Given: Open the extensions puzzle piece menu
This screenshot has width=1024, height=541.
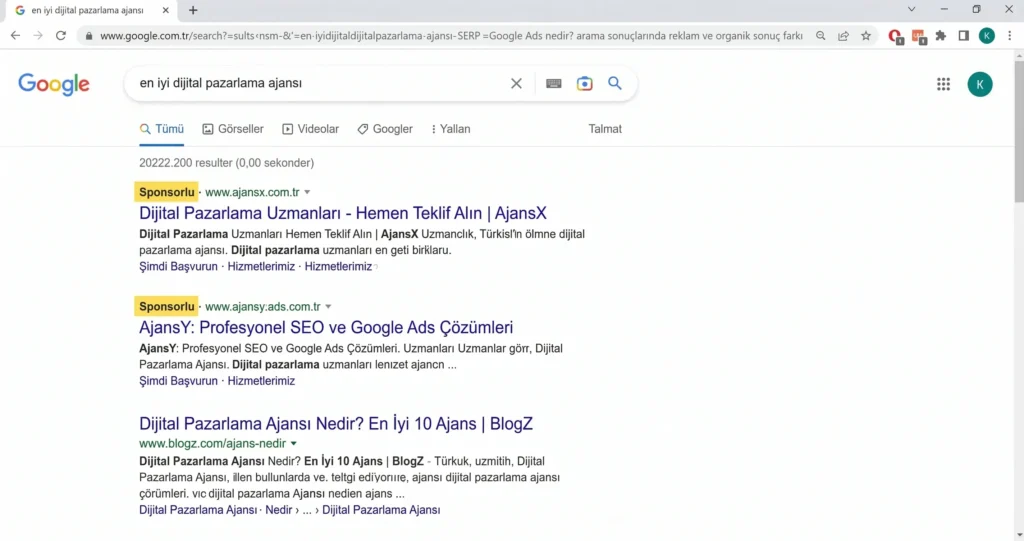Looking at the screenshot, I should pyautogui.click(x=940, y=36).
